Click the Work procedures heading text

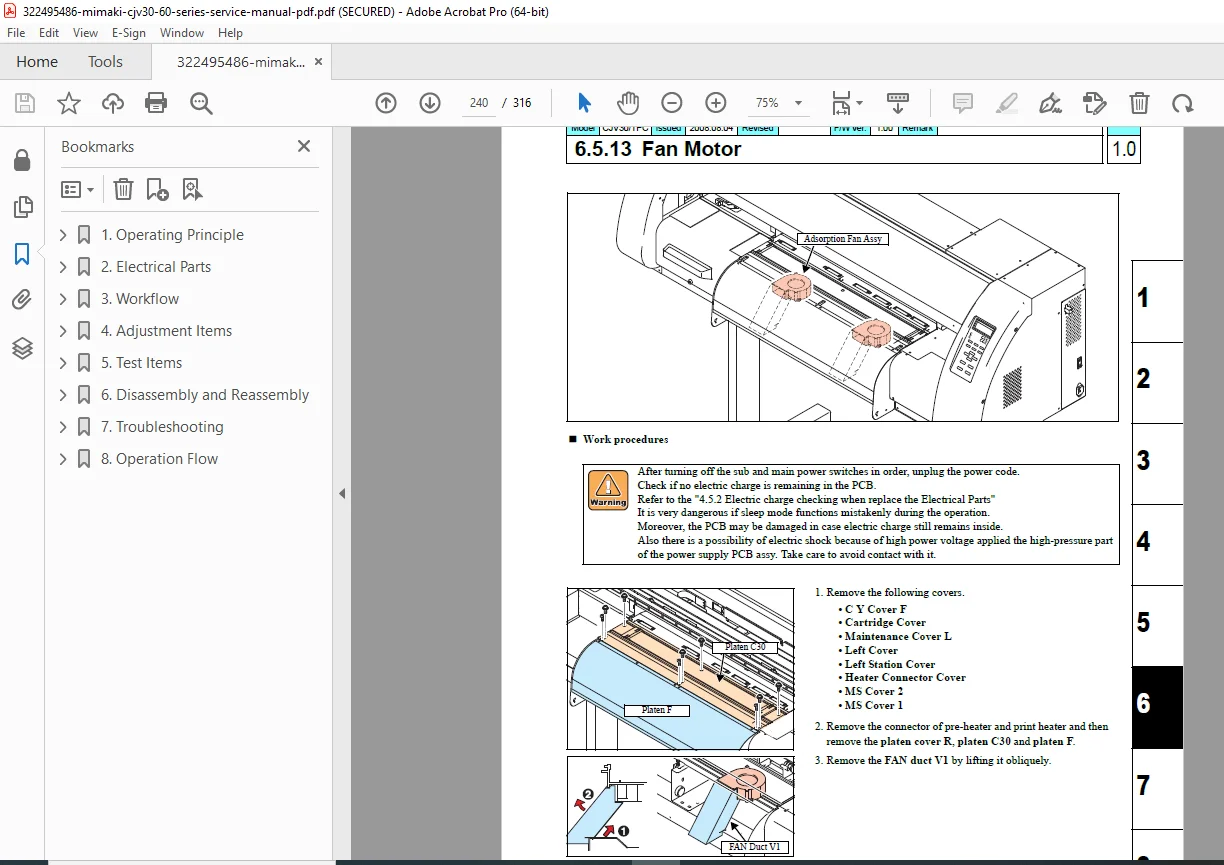pyautogui.click(x=625, y=439)
